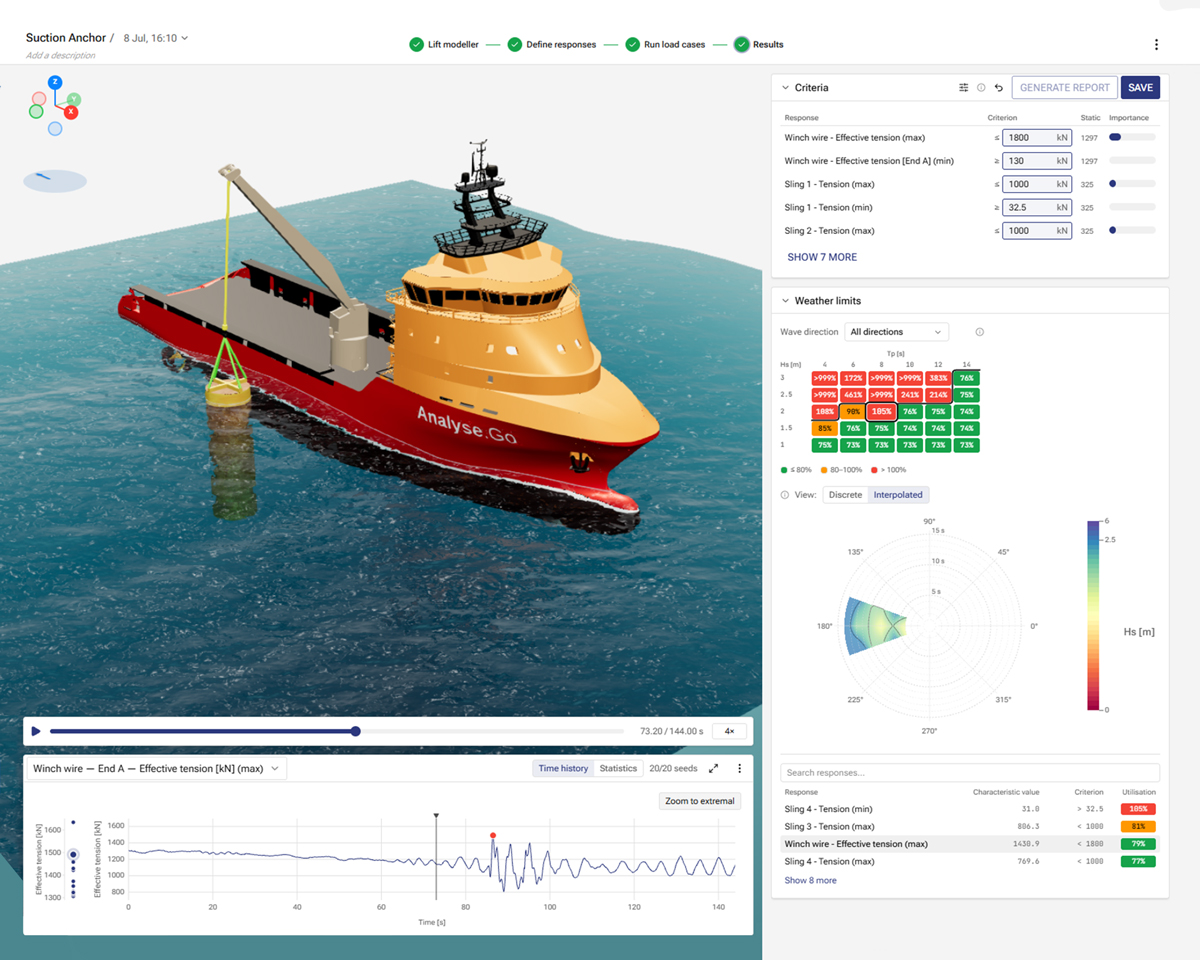Click the info icon beside Wave direction
The height and width of the screenshot is (960, 1200).
979,332
